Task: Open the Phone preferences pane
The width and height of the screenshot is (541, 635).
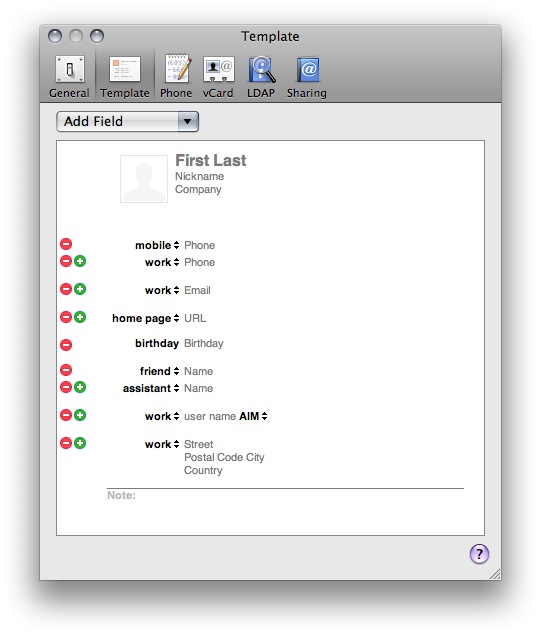Action: (176, 77)
